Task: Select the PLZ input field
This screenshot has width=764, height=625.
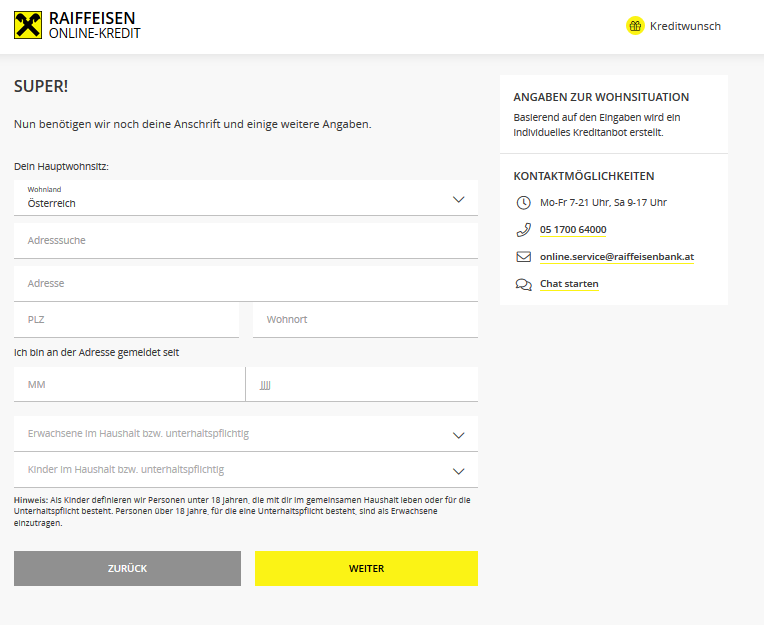Action: click(126, 320)
